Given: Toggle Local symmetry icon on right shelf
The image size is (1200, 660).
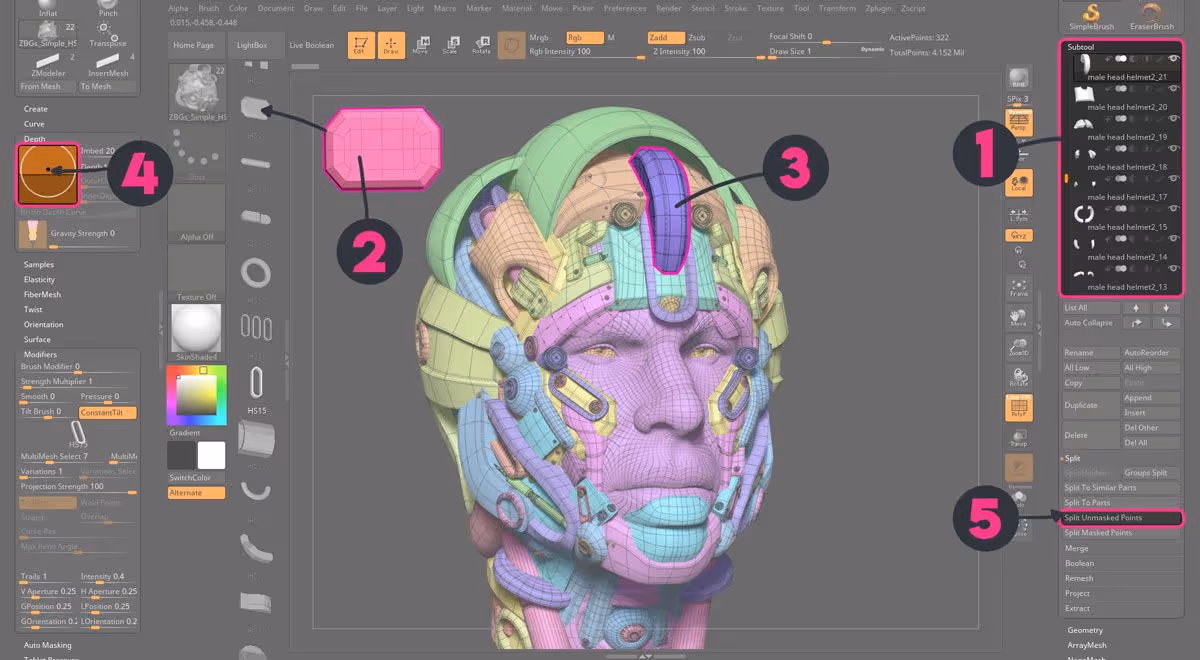Looking at the screenshot, I should pos(1018,183).
